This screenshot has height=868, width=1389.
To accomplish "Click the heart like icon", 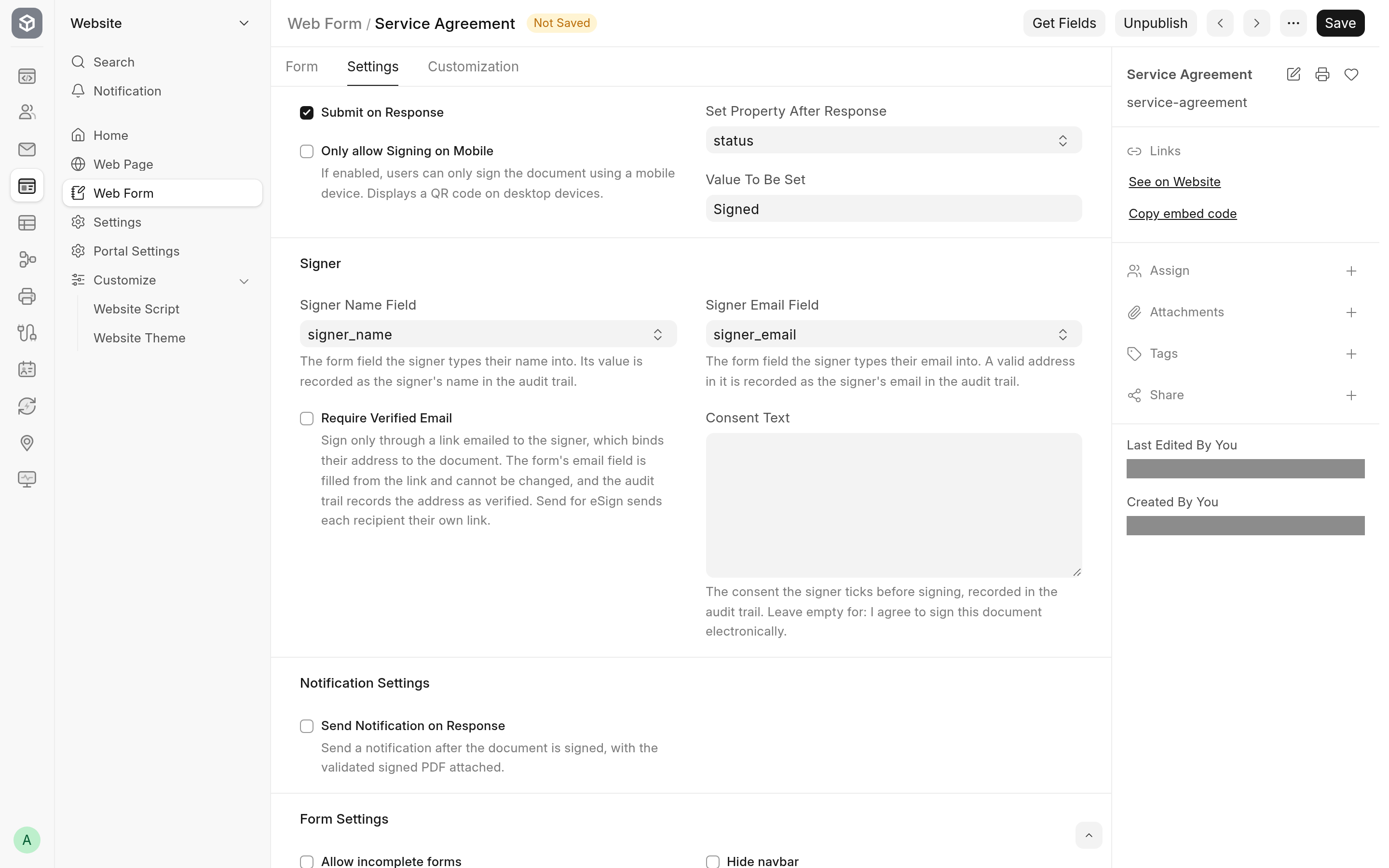I will 1351,74.
